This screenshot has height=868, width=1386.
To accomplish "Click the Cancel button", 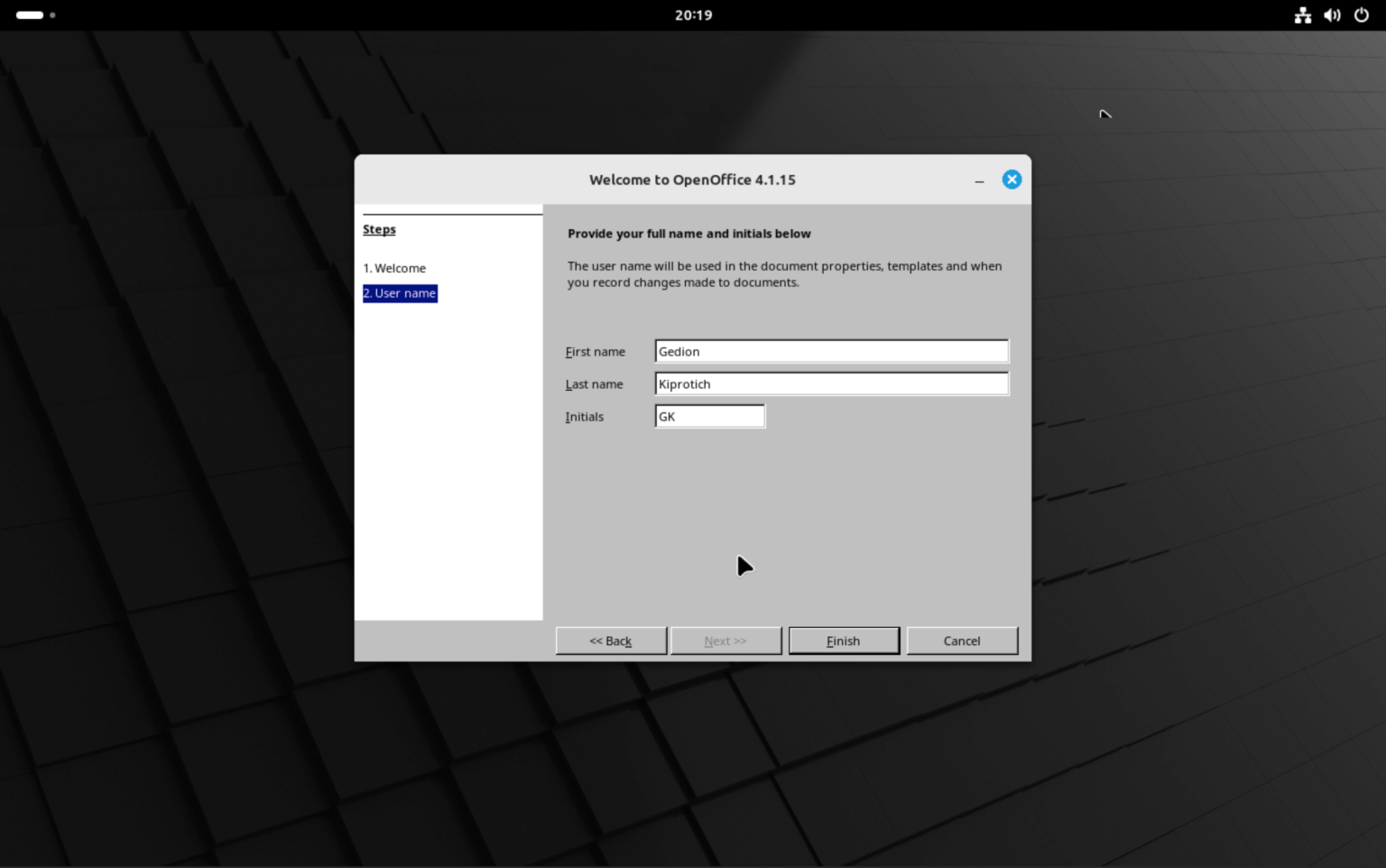I will pos(962,641).
